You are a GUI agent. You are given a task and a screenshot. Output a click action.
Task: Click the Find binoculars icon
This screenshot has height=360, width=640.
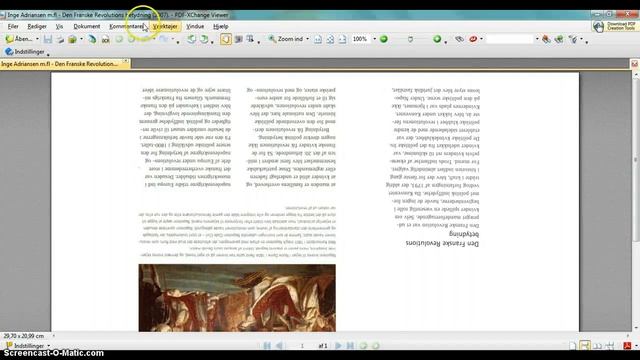pos(459,39)
